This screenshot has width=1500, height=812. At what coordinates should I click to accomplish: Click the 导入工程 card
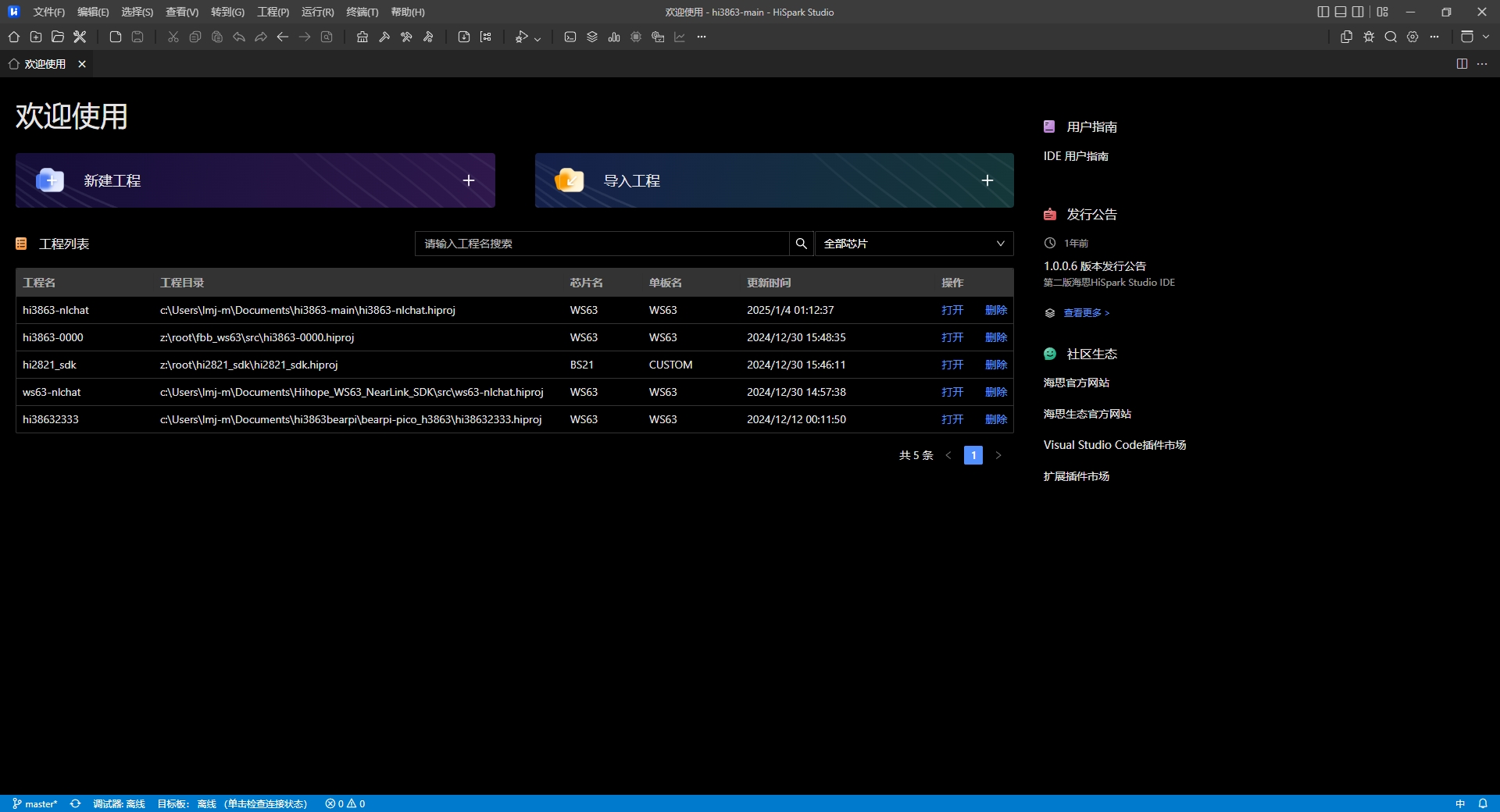(774, 180)
